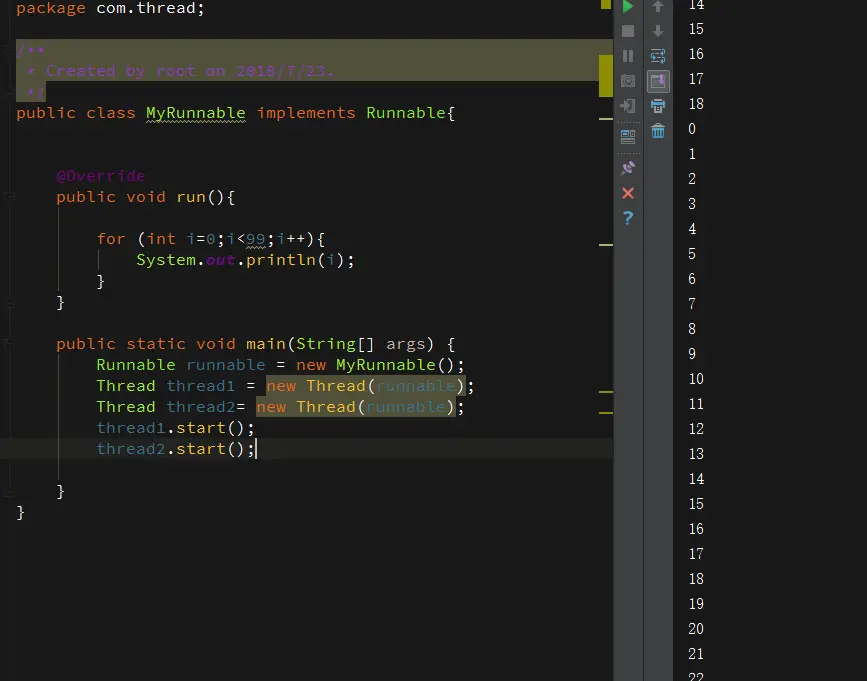Click the 'implements' keyword
Image resolution: width=867 pixels, height=681 pixels.
click(x=306, y=113)
